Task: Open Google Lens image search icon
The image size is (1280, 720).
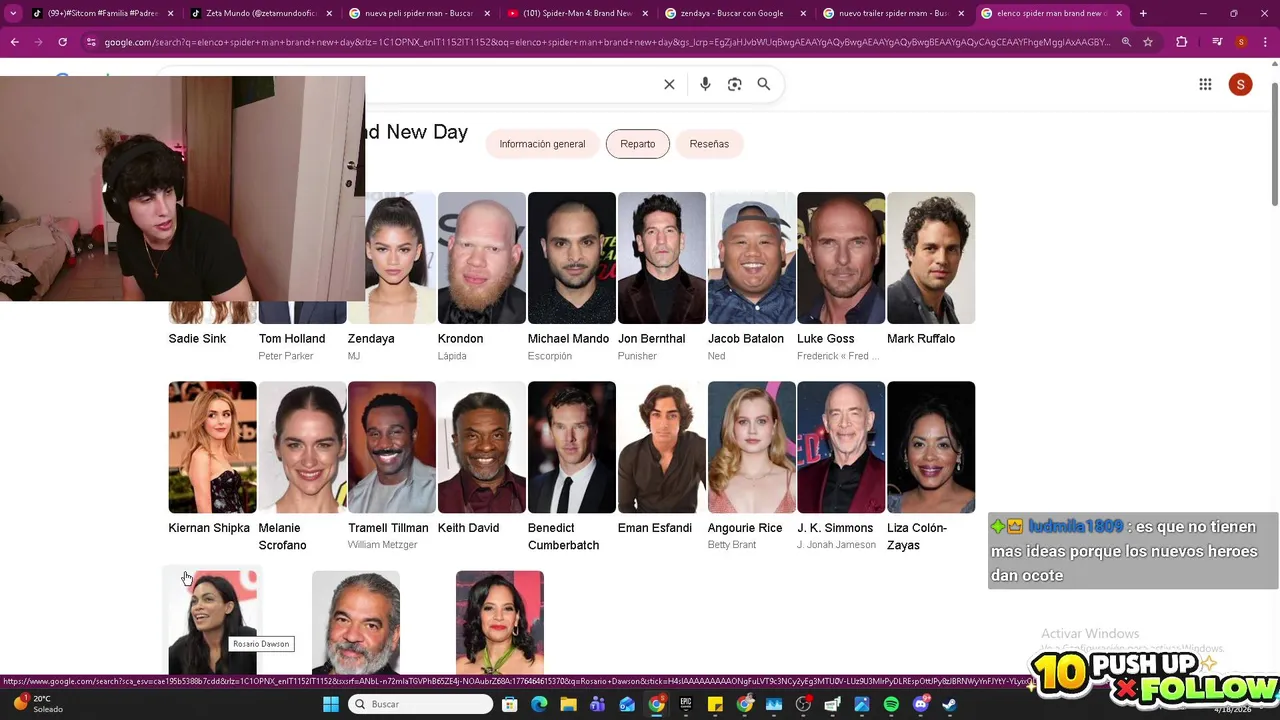Action: tap(734, 84)
